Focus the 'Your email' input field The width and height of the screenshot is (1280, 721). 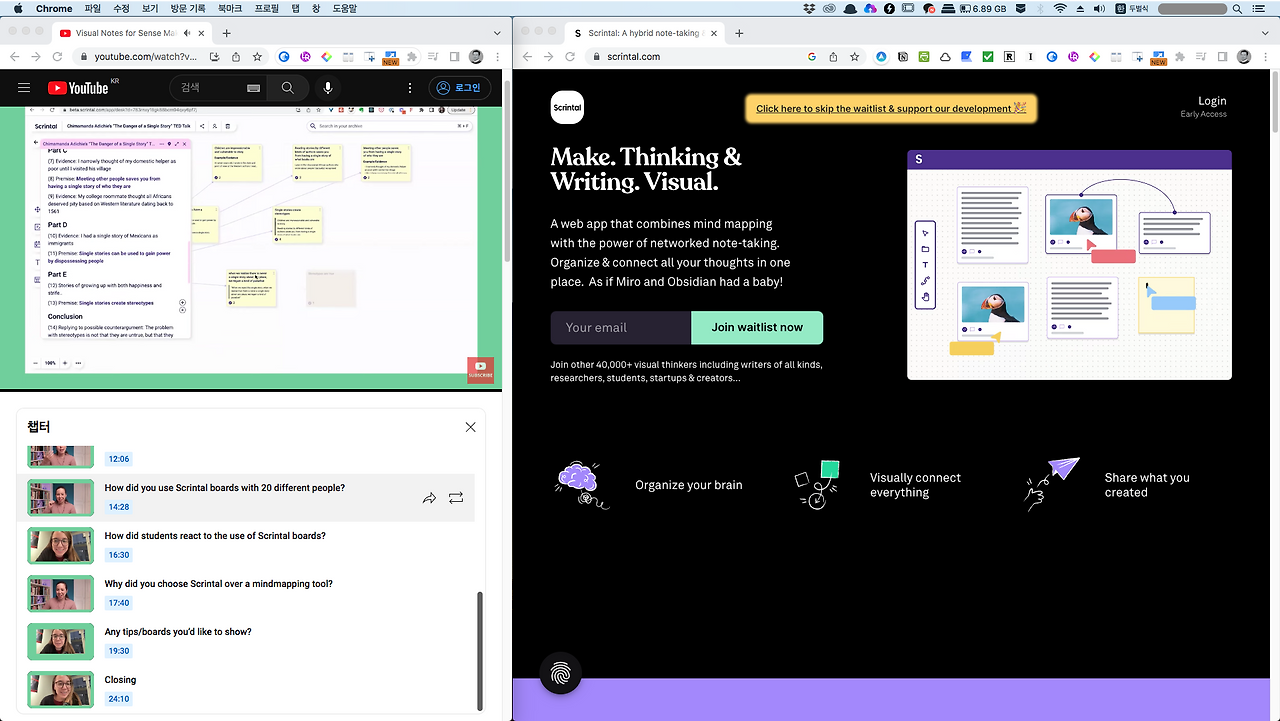(x=621, y=327)
